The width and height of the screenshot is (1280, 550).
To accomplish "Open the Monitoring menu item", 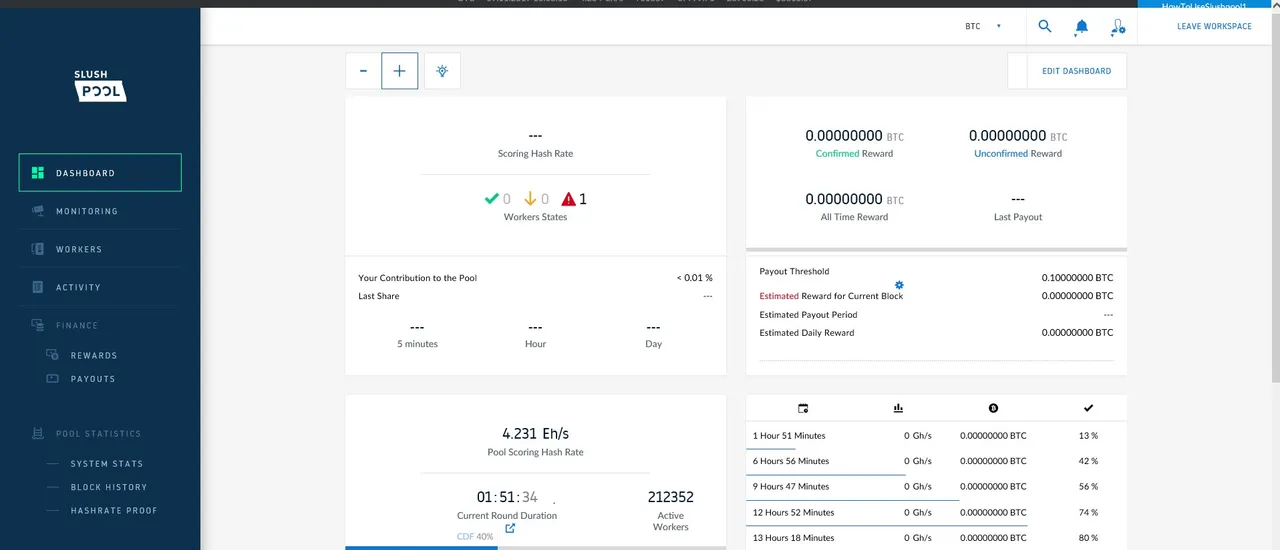I will (x=100, y=211).
